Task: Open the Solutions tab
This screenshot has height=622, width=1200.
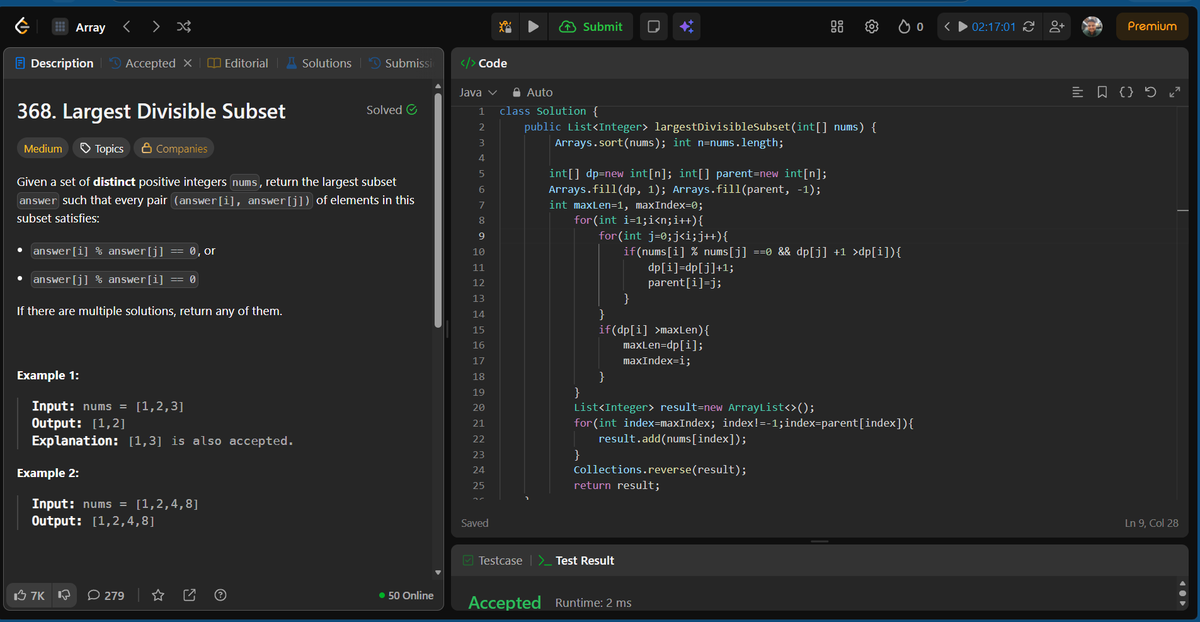Action: click(x=319, y=63)
